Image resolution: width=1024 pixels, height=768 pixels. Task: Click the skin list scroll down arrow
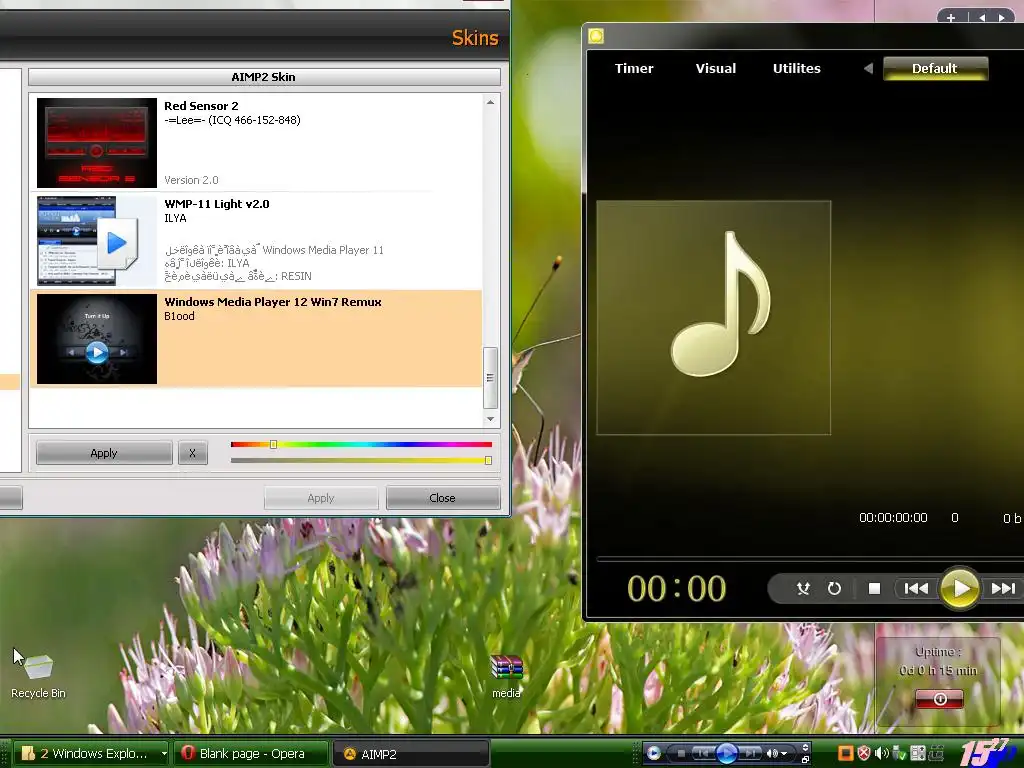pyautogui.click(x=490, y=419)
